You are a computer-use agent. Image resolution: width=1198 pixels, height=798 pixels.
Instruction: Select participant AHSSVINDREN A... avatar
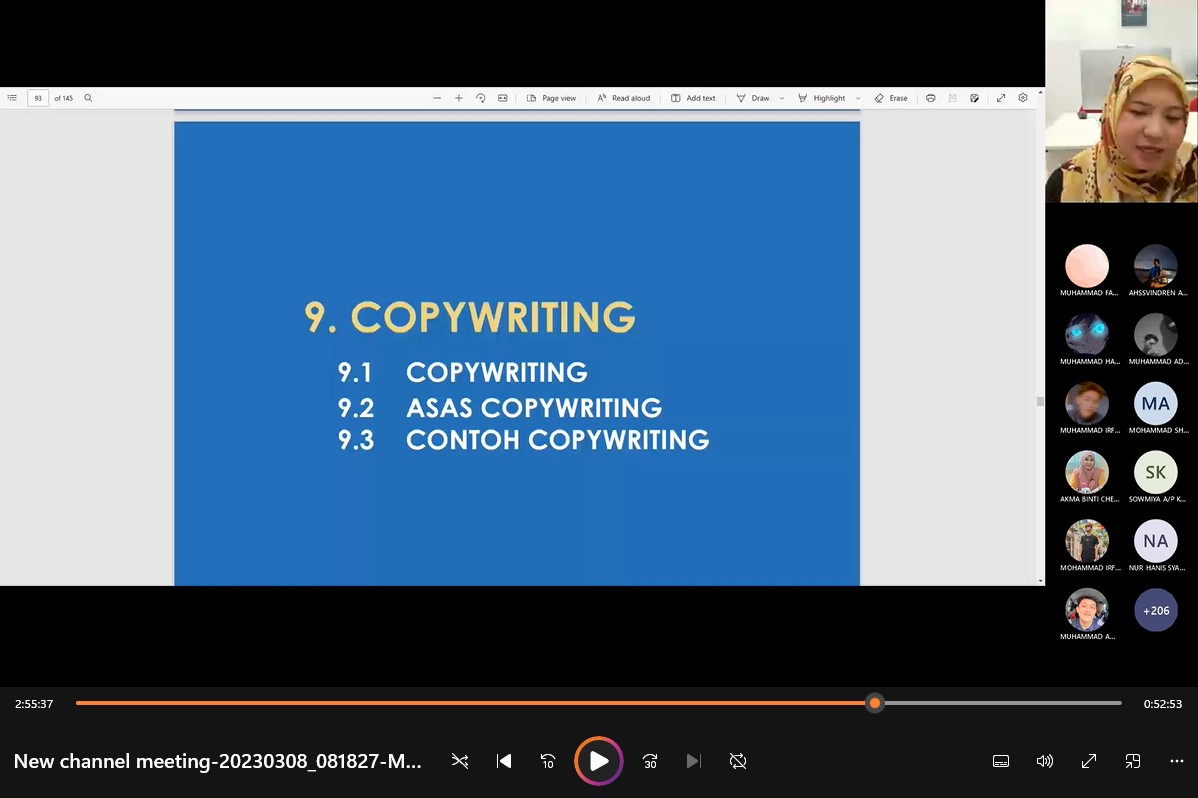1155,266
